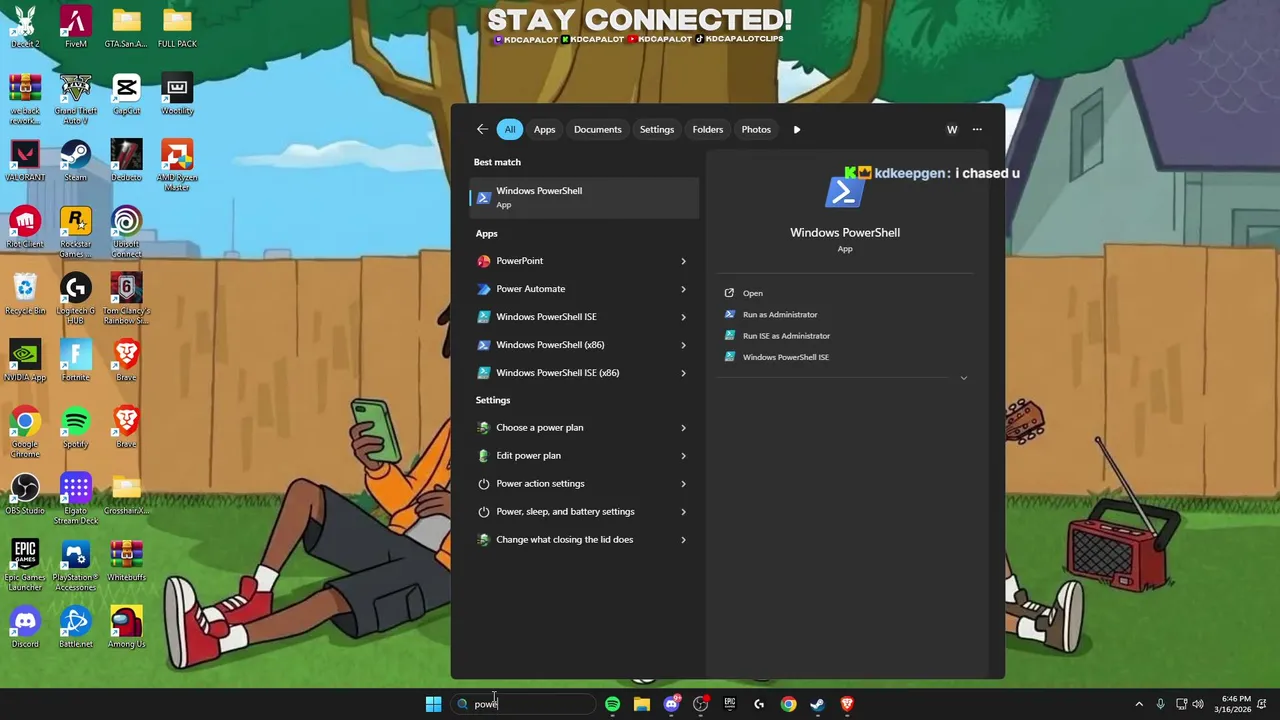Open Windows PowerShell ISE from preview pane
The image size is (1280, 720).
pyautogui.click(x=786, y=357)
